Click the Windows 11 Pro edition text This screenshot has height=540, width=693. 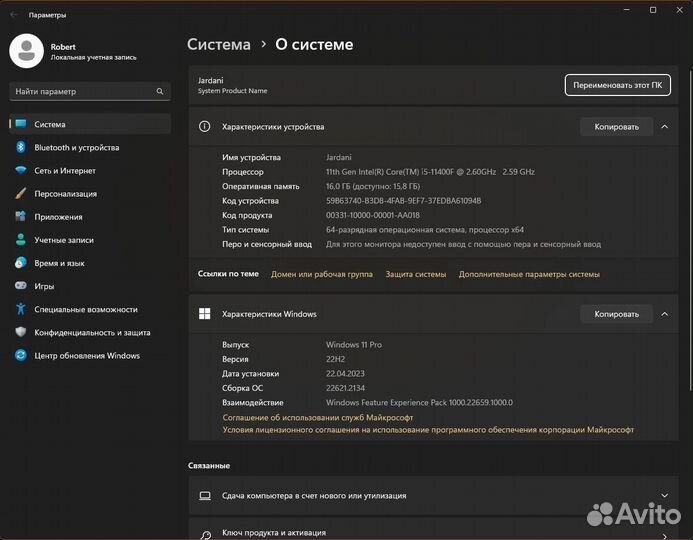tap(354, 344)
